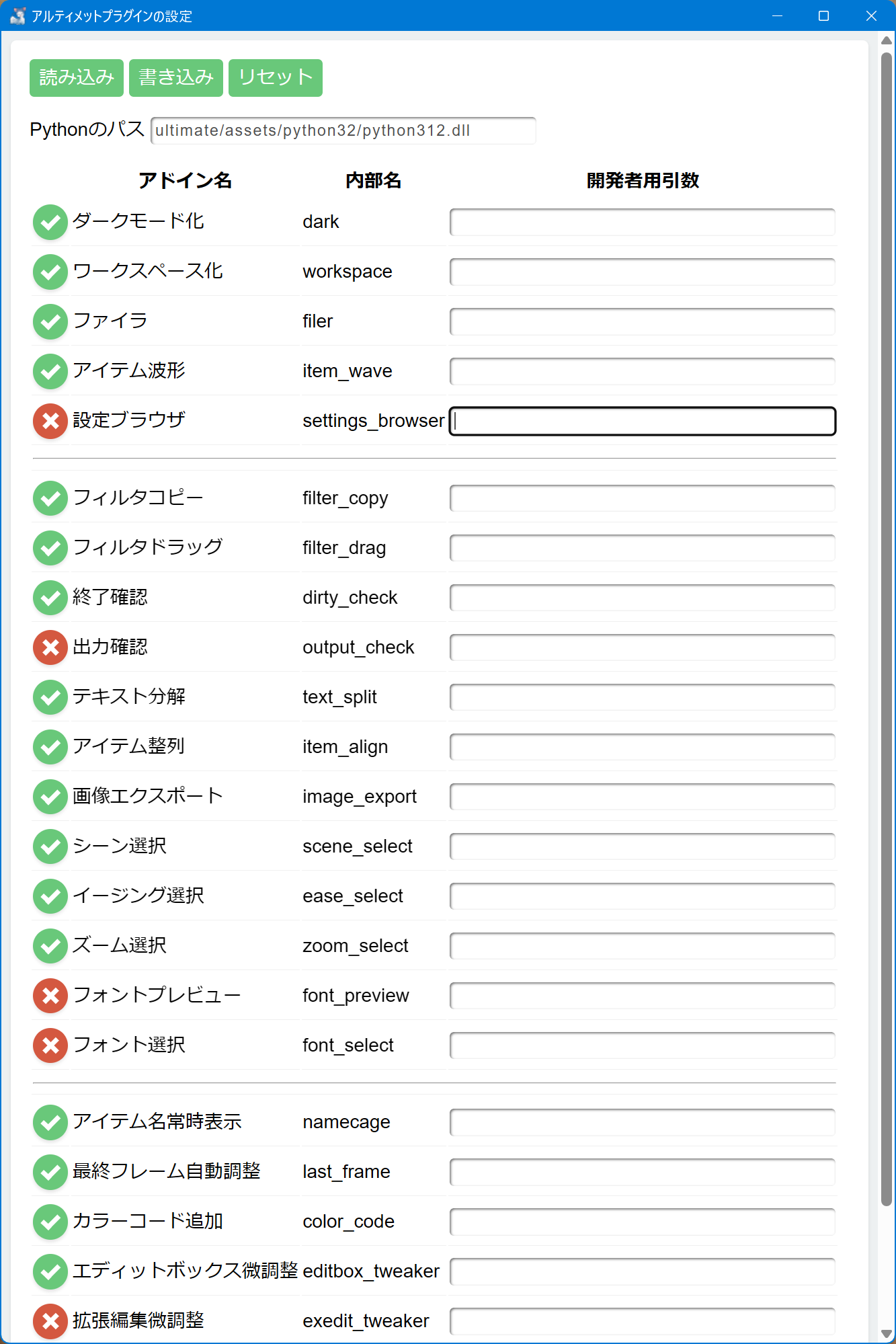Toggle the 画像エクスポート check icon
The height and width of the screenshot is (1344, 896).
coord(50,797)
